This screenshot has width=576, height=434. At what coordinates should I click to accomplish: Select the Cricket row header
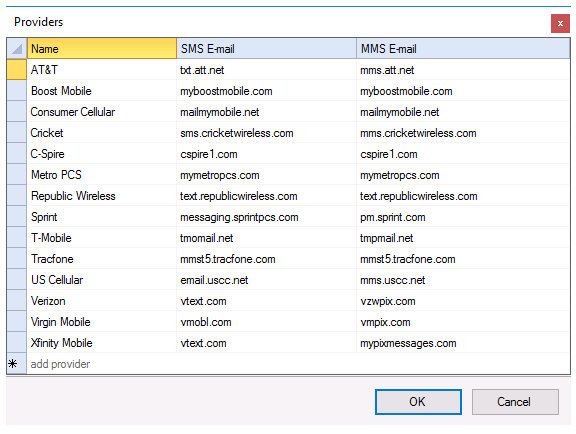point(17,133)
